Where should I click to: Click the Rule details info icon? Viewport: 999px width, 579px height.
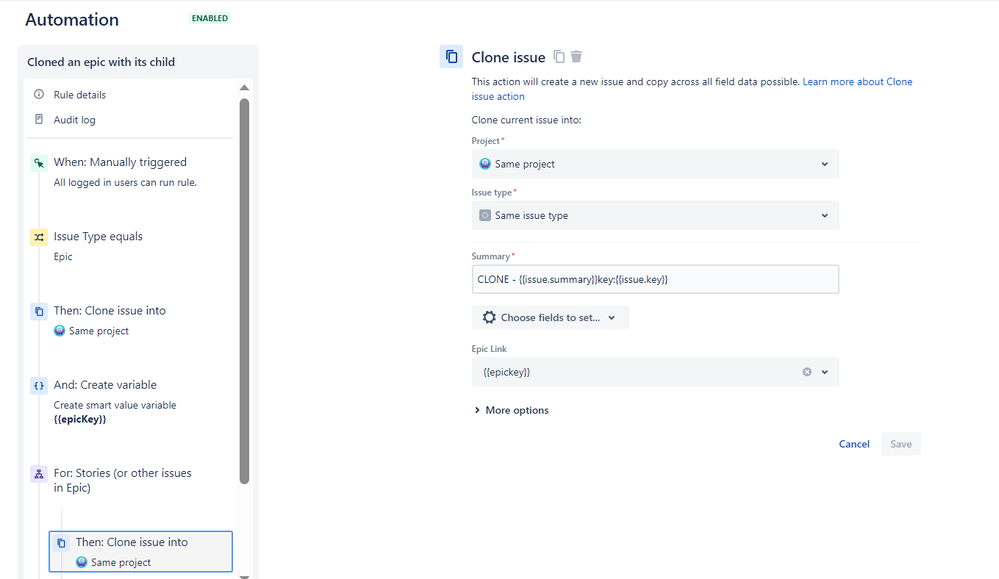point(39,94)
